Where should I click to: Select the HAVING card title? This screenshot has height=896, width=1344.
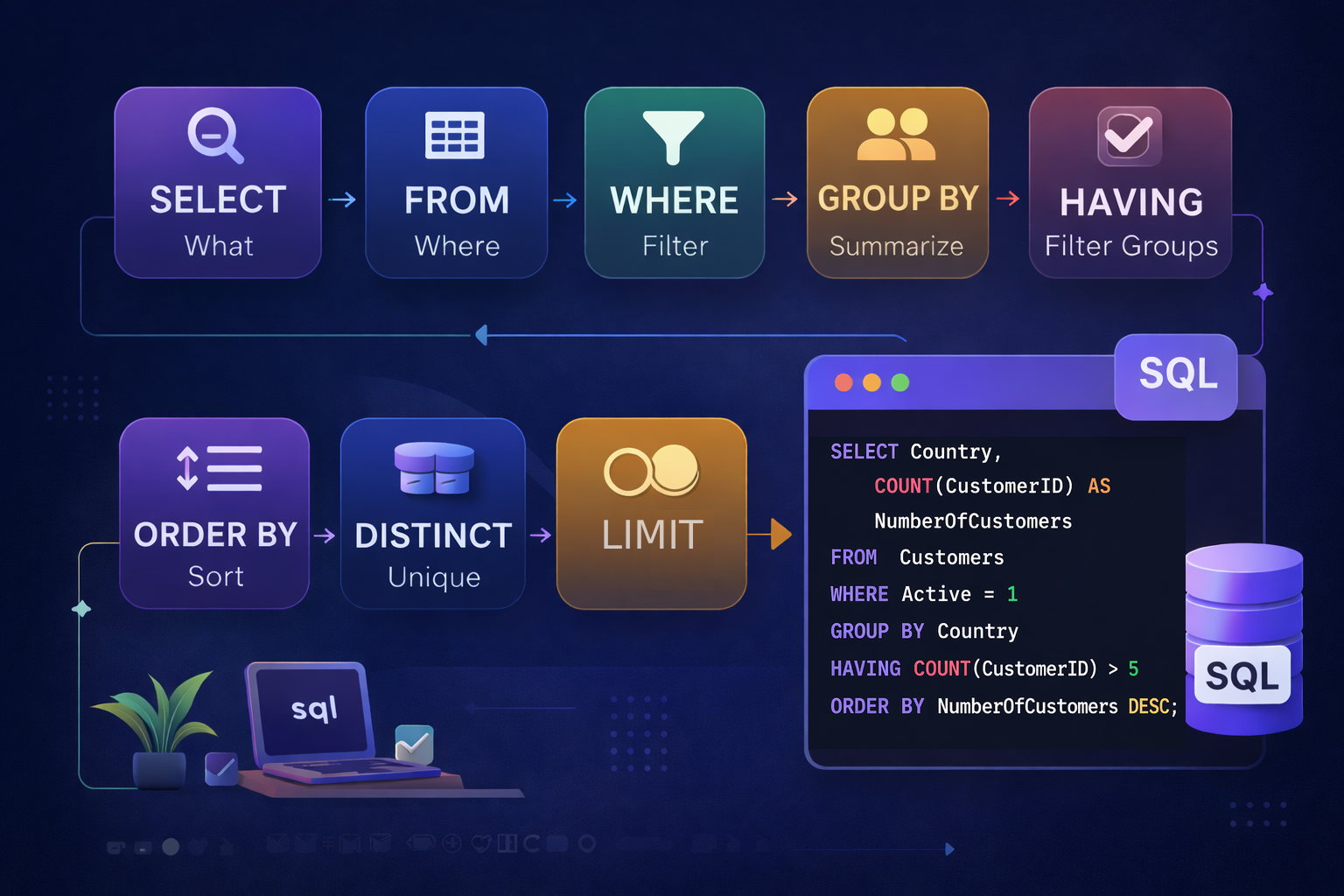[1131, 202]
